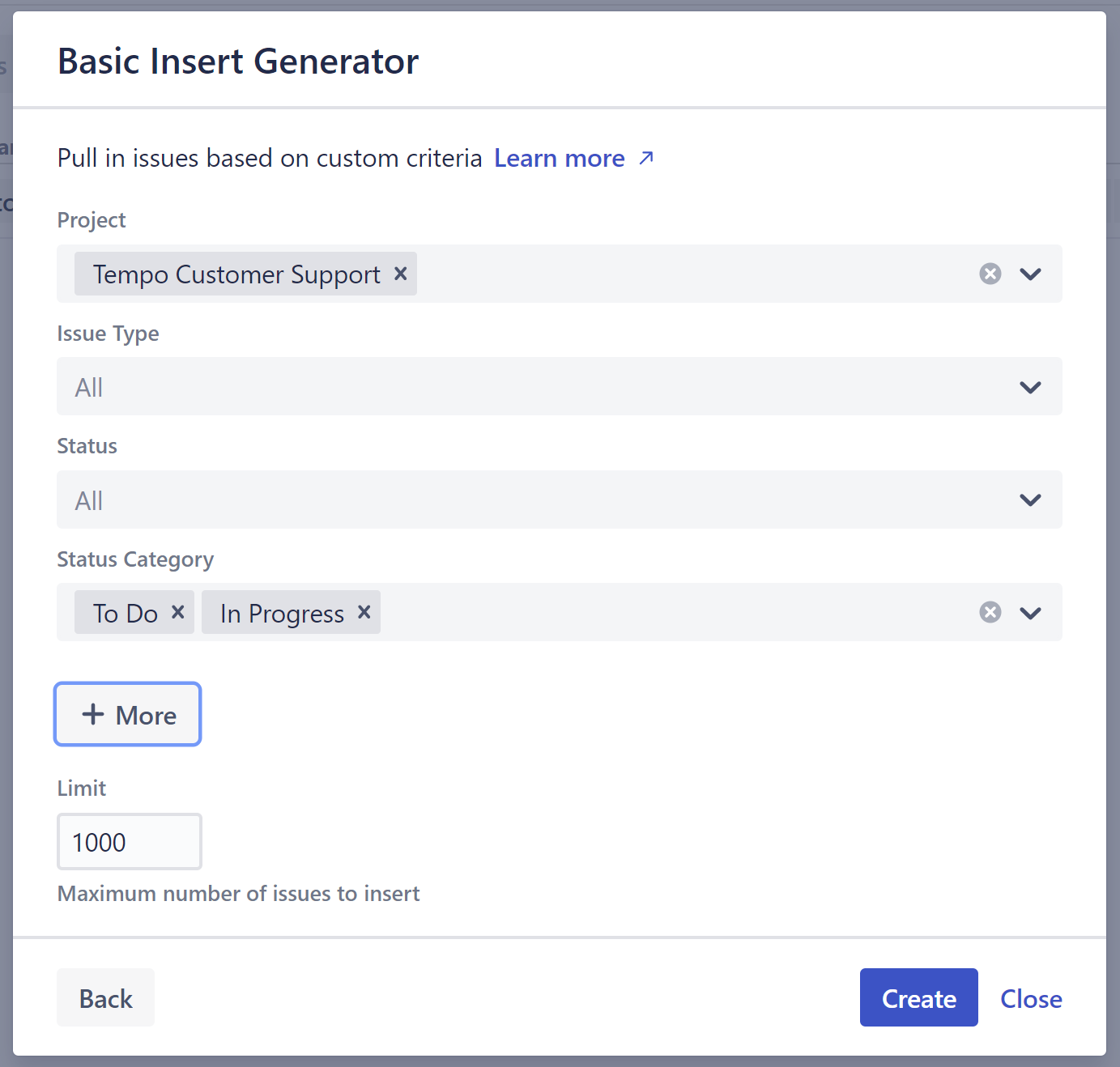Open the Learn more external link arrow
The height and width of the screenshot is (1067, 1120).
click(646, 158)
